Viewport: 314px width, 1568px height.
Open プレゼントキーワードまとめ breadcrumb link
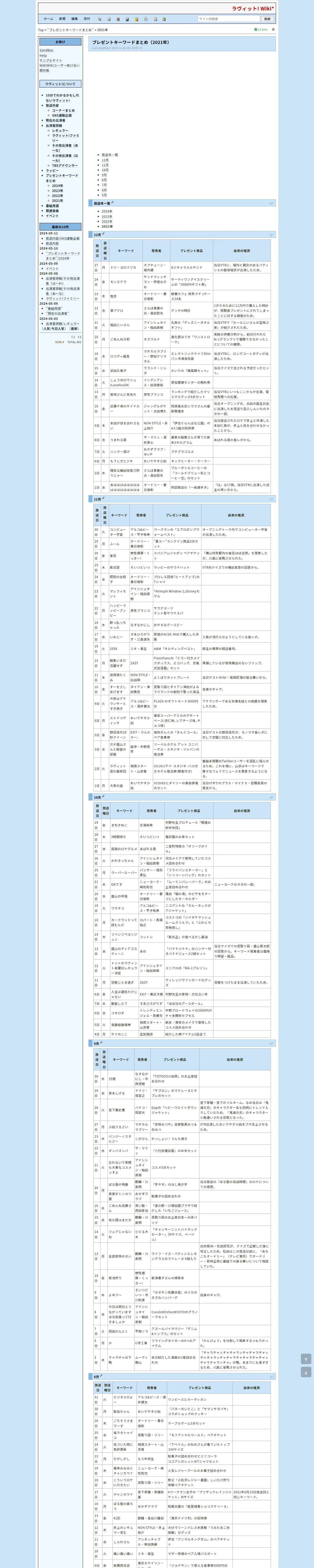70,30
